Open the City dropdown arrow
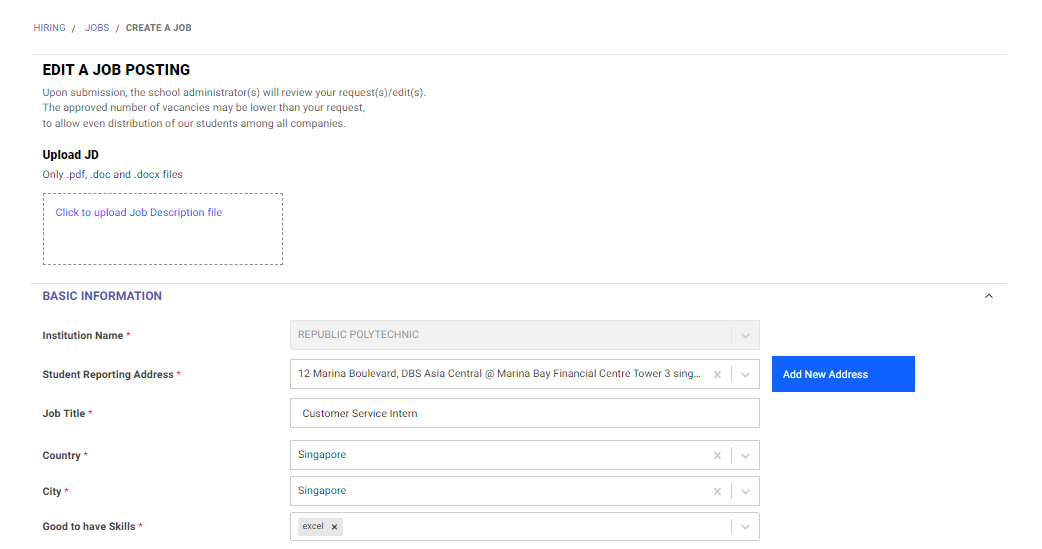Image resolution: width=1042 pixels, height=549 pixels. tap(745, 491)
